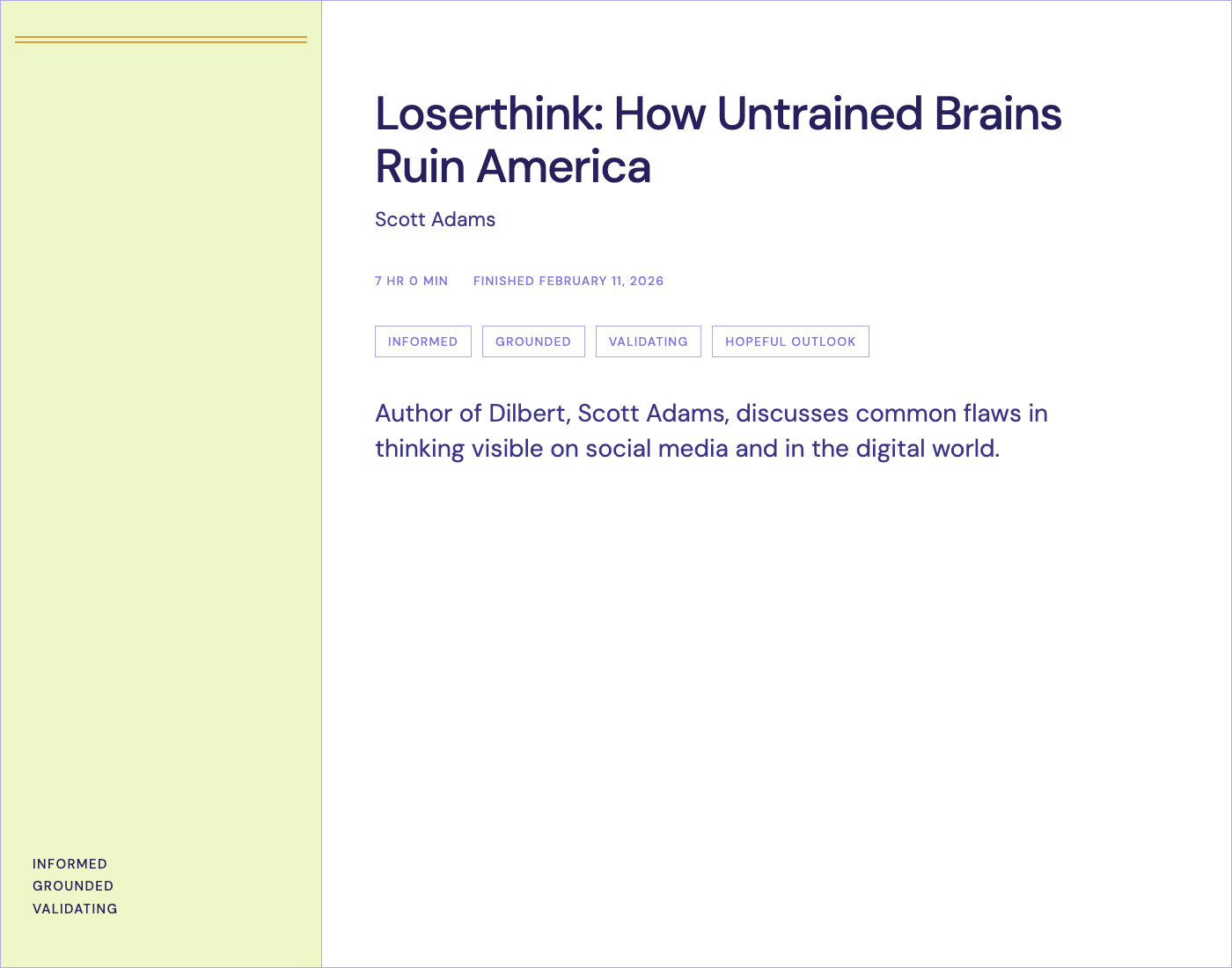Click the book title Loserthink heading
Image resolution: width=1232 pixels, height=968 pixels.
click(x=718, y=140)
